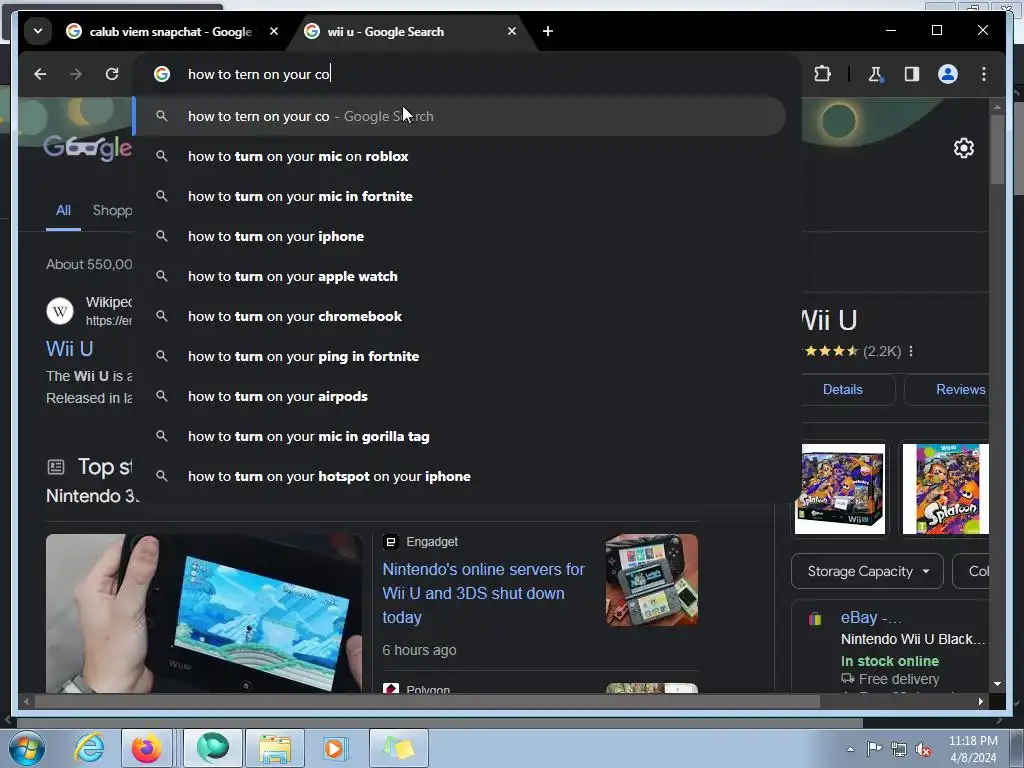Select suggestion 'turn on your iphone'
The image size is (1024, 768).
tap(459, 236)
